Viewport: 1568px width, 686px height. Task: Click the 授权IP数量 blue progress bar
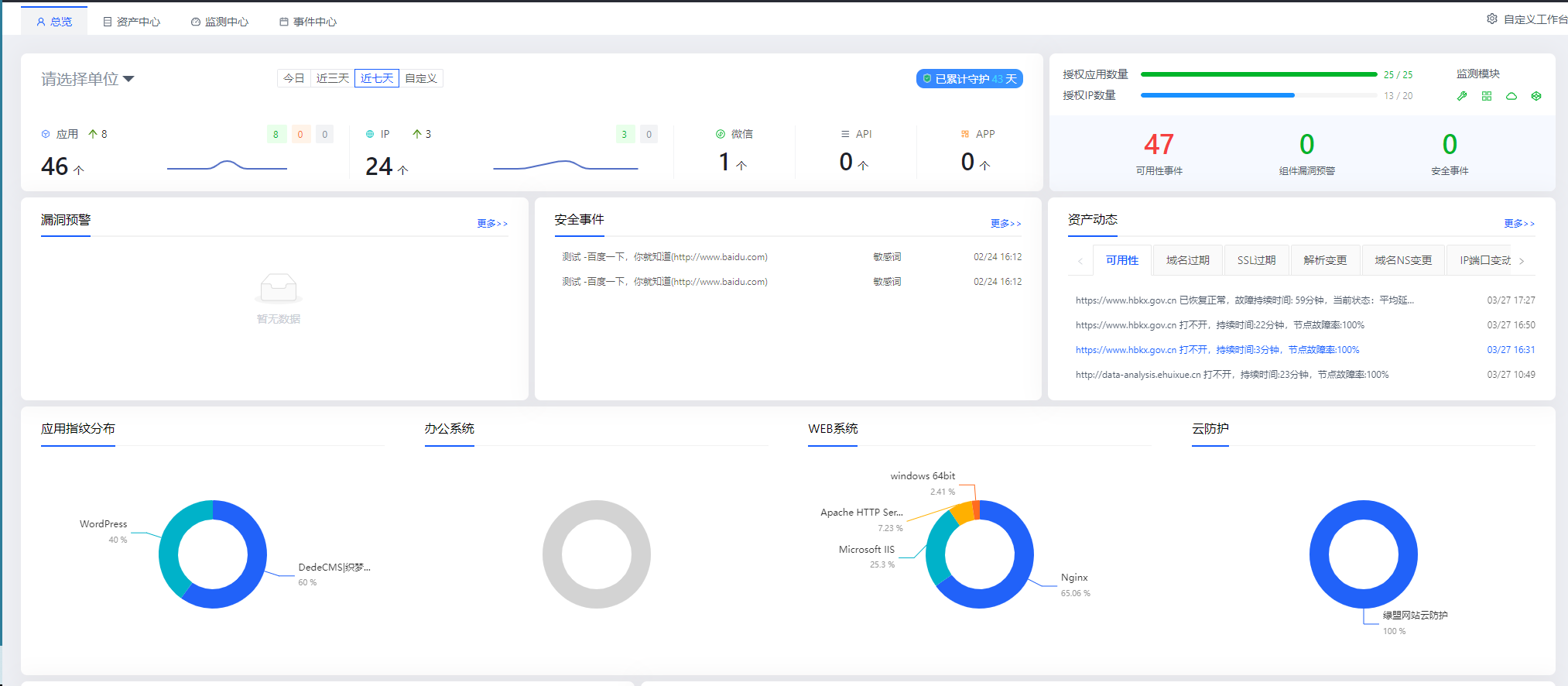point(1217,95)
